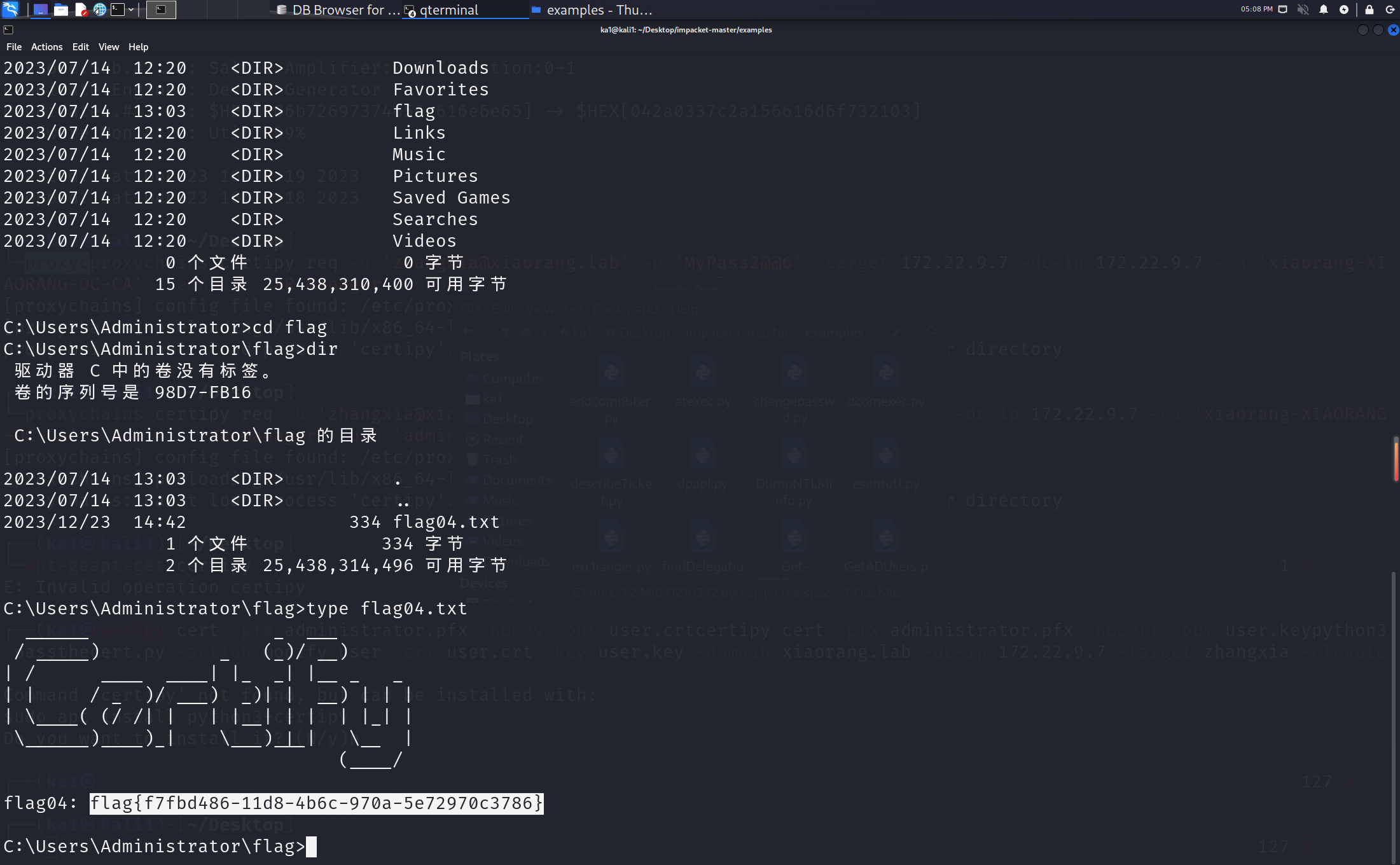Viewport: 1400px width, 865px height.
Task: Open the View menu
Action: (109, 47)
